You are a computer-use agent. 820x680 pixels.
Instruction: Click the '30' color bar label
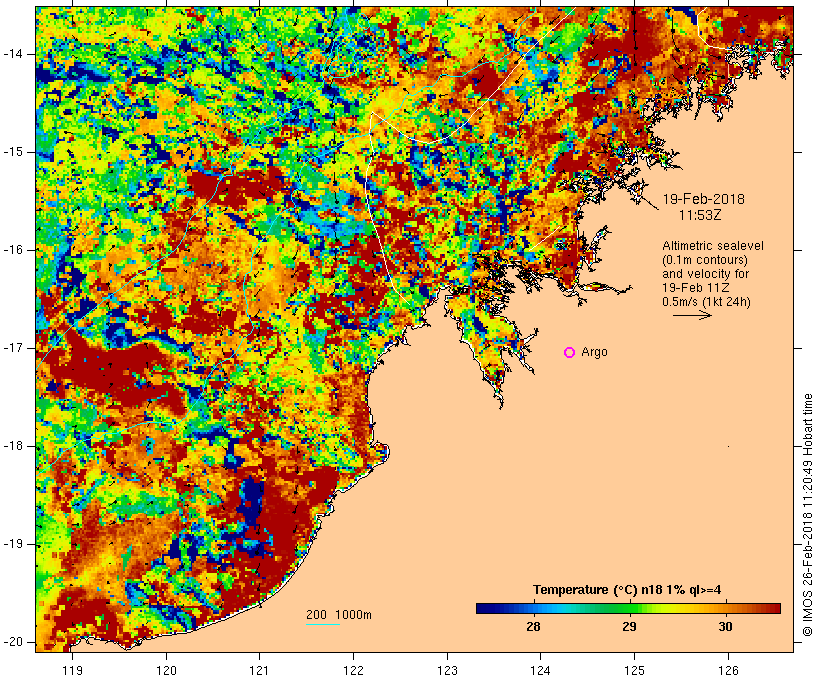pos(725,627)
